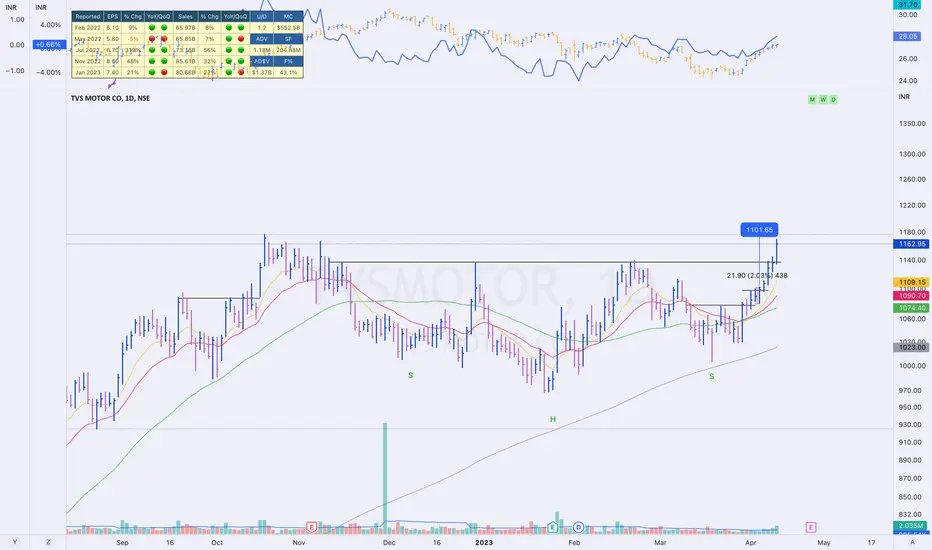Click the 21.90 (2.03%) 438 measurement text
The height and width of the screenshot is (550, 932).
[757, 275]
